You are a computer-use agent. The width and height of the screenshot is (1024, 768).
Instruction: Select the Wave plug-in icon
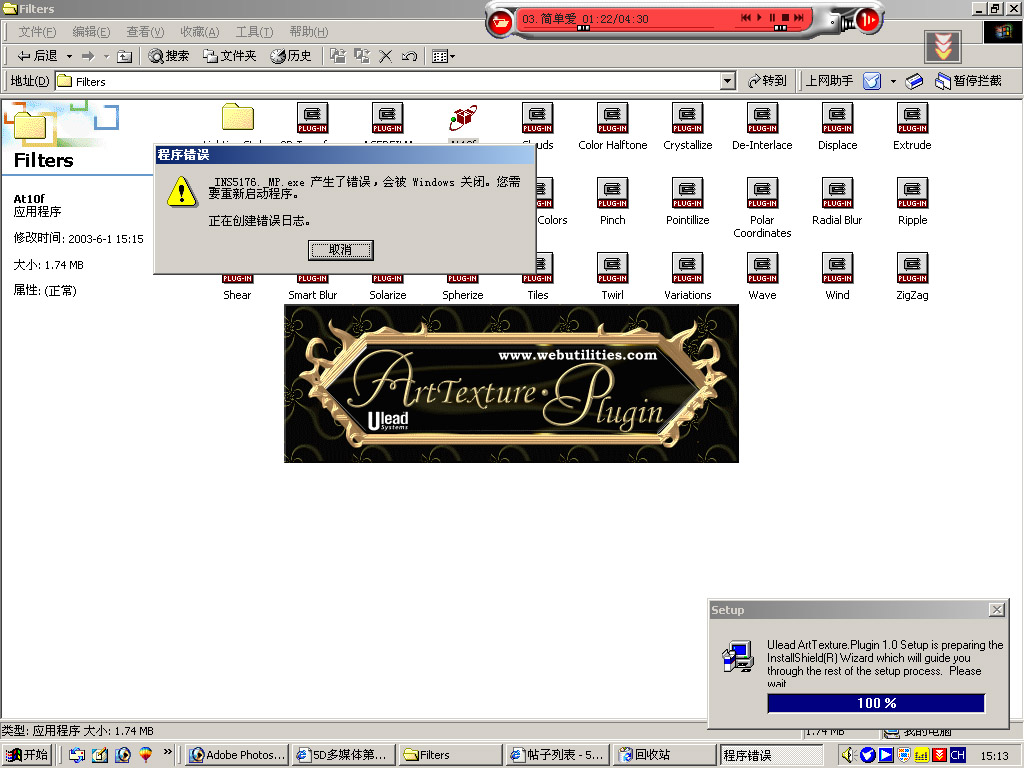point(762,269)
